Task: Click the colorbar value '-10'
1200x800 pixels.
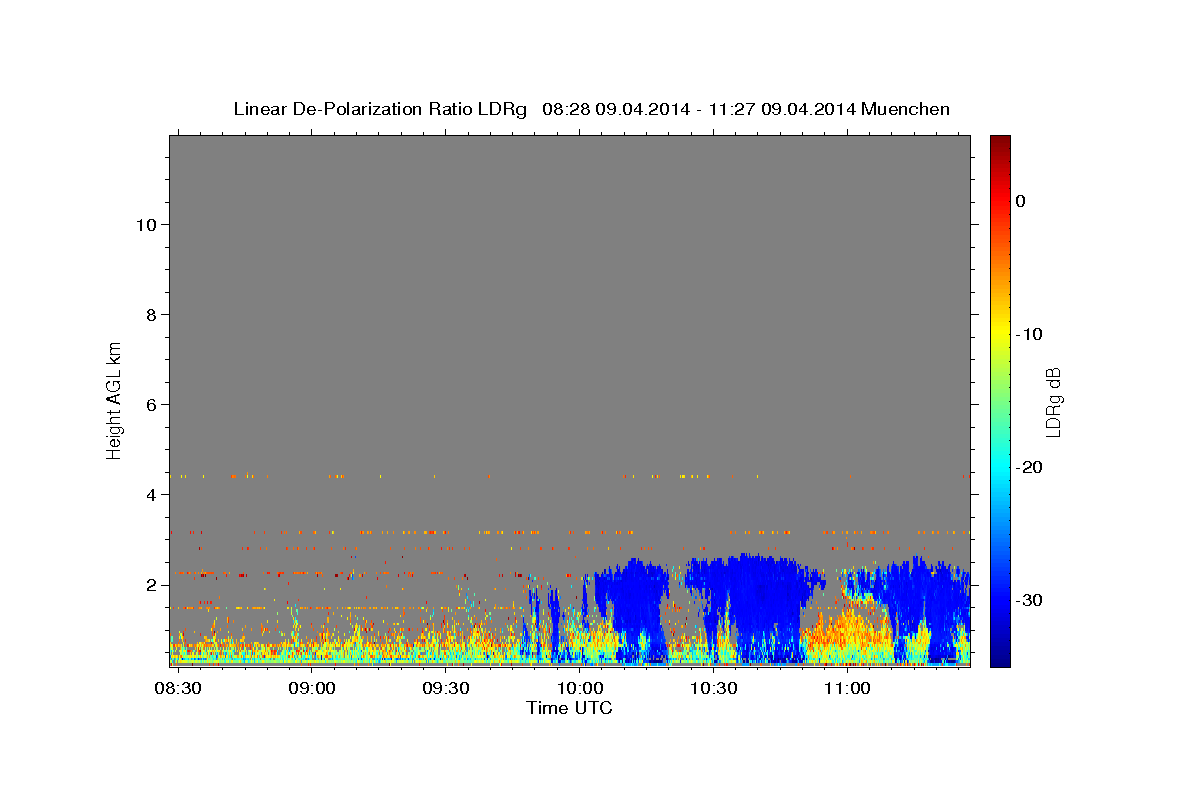Action: [1029, 334]
